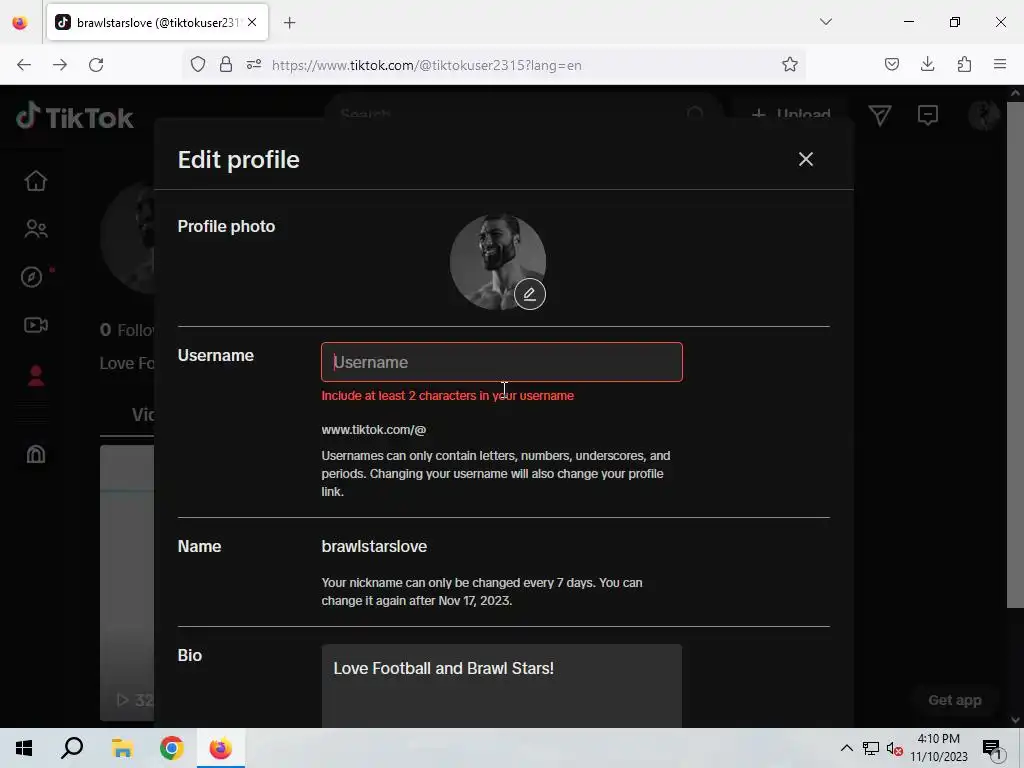Click the TikTok logo
The height and width of the screenshot is (768, 1024).
pos(75,117)
